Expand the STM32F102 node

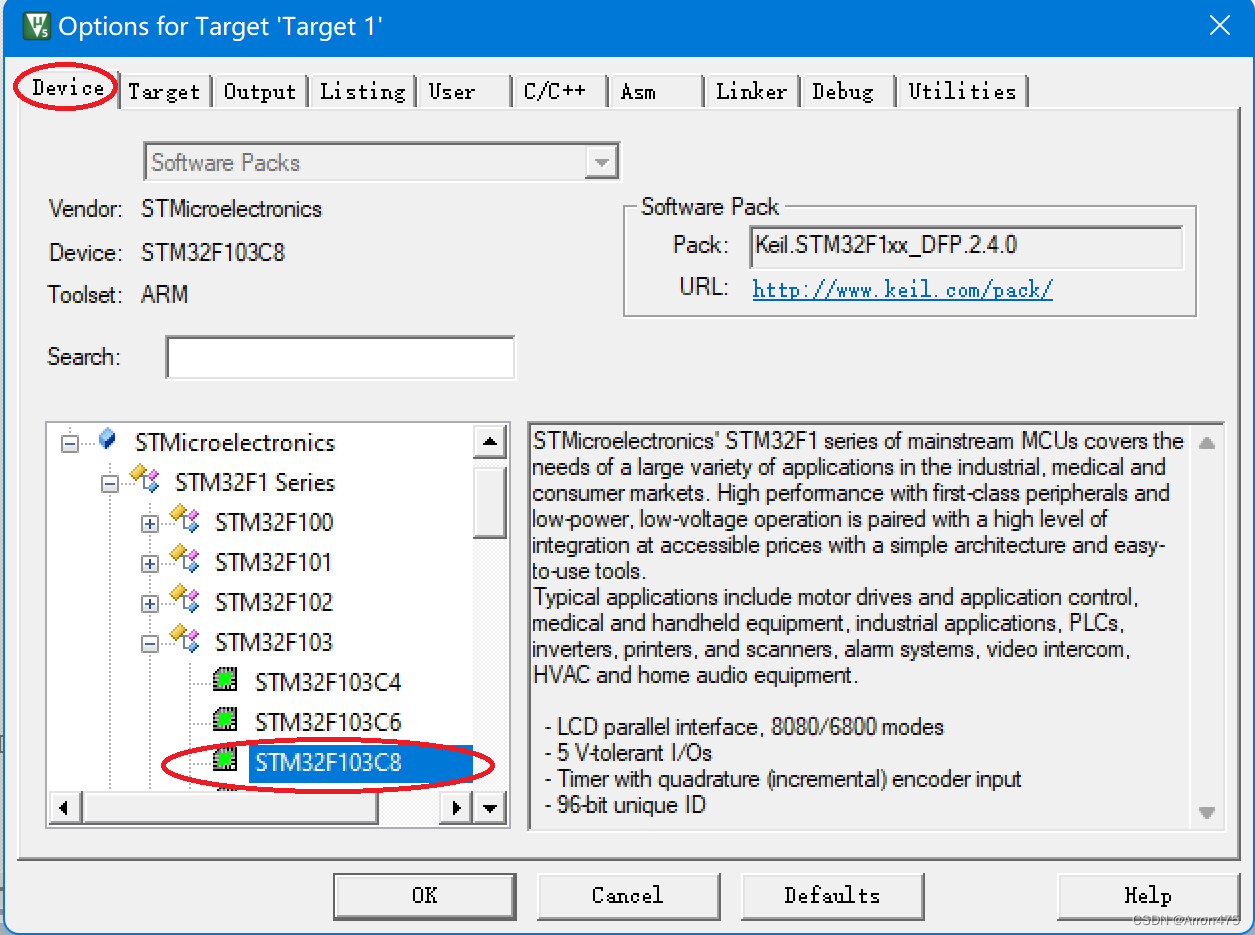(150, 603)
